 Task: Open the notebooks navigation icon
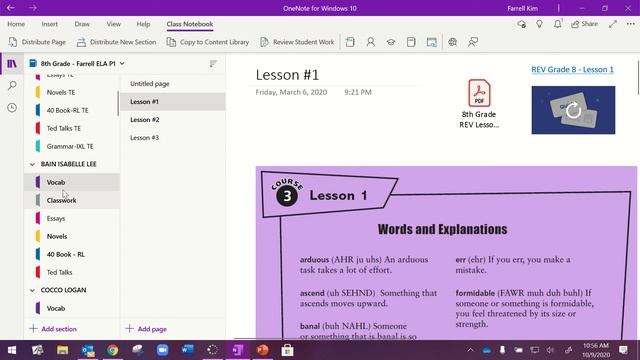(12, 64)
